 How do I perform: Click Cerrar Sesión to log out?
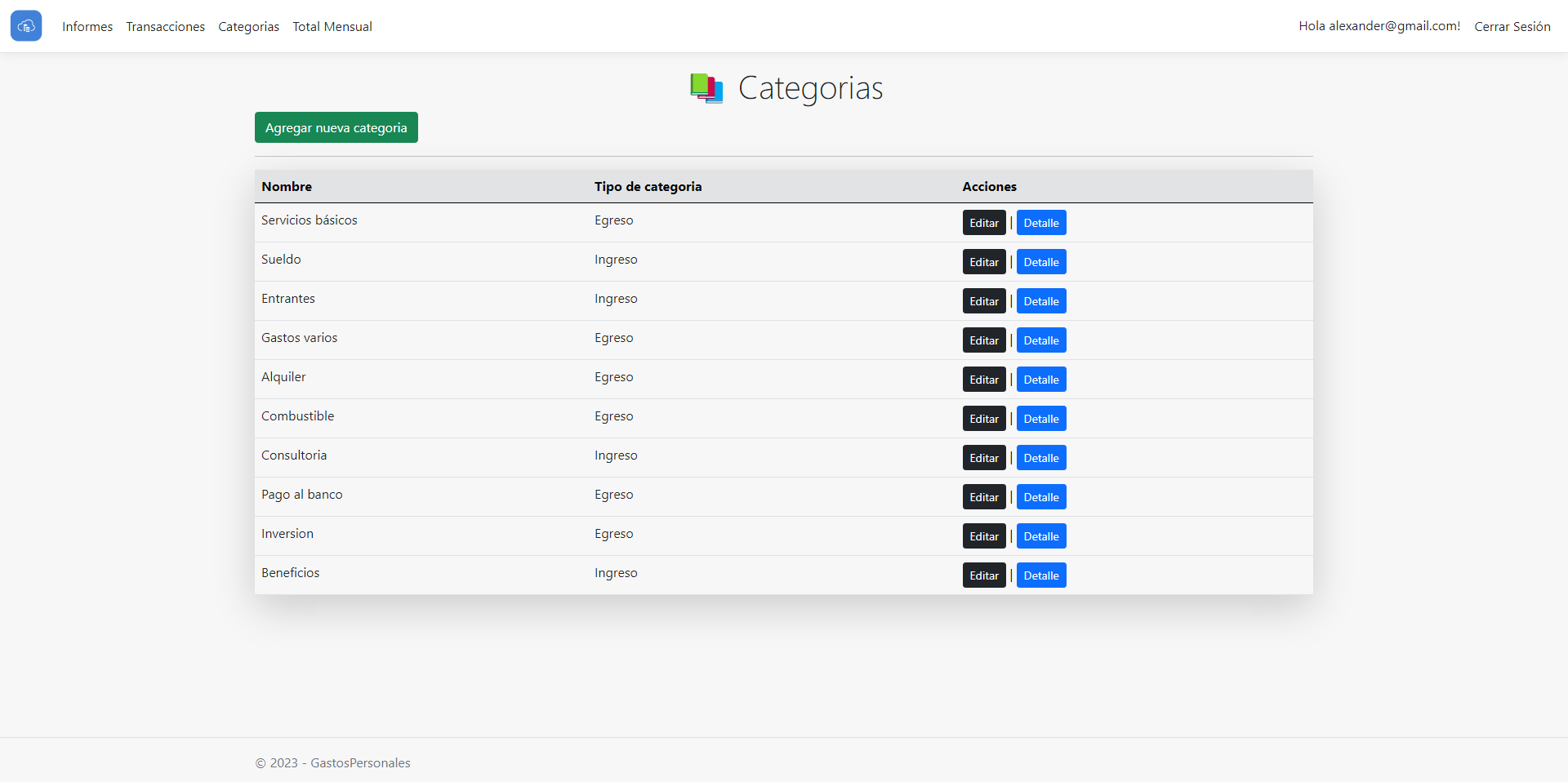click(1512, 25)
